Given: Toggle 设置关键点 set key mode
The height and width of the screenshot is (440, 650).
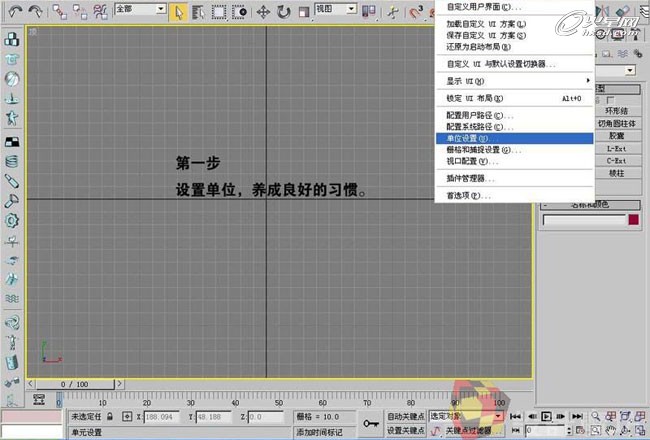Looking at the screenshot, I should (407, 431).
